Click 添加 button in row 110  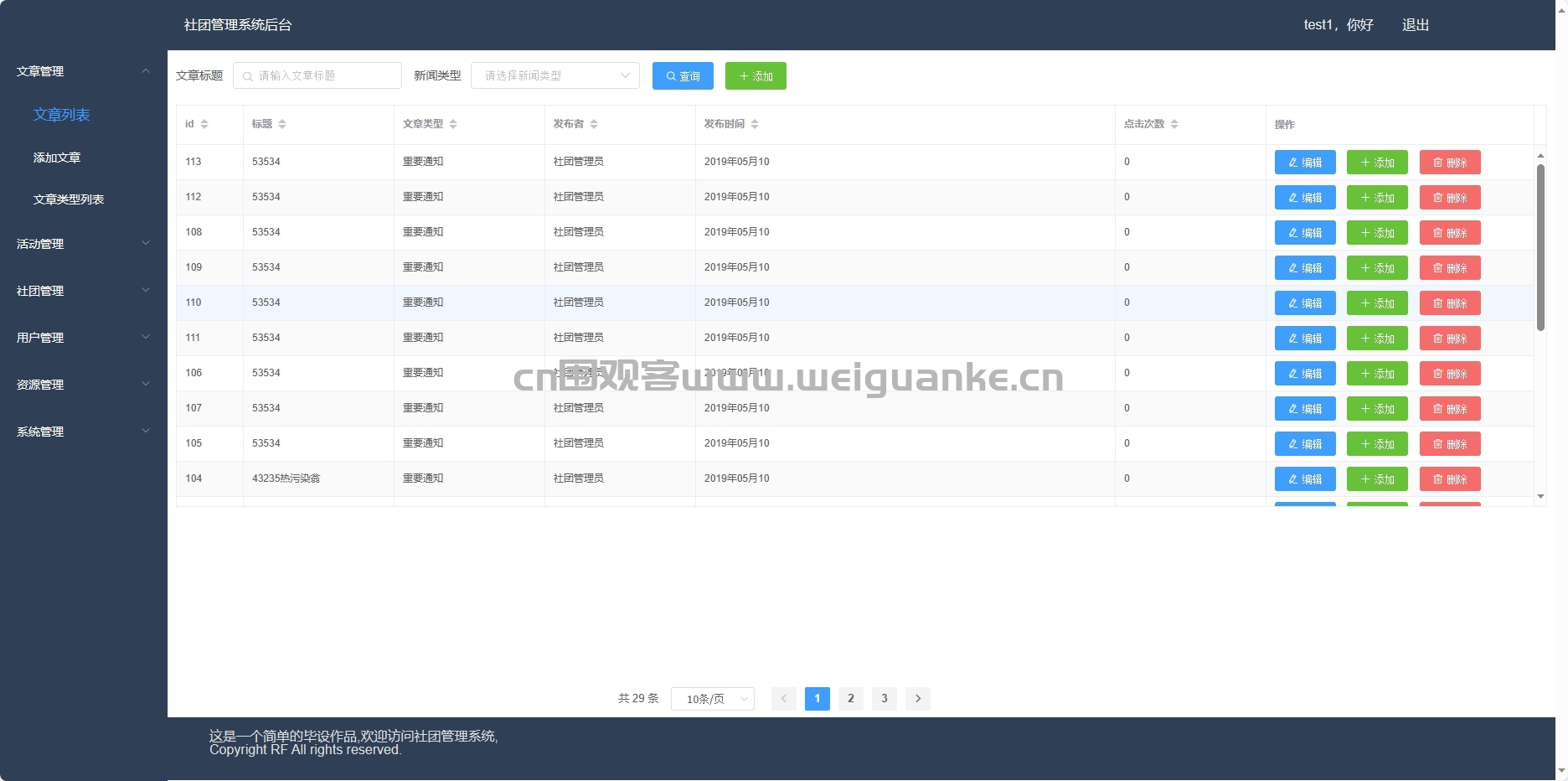pyautogui.click(x=1377, y=303)
